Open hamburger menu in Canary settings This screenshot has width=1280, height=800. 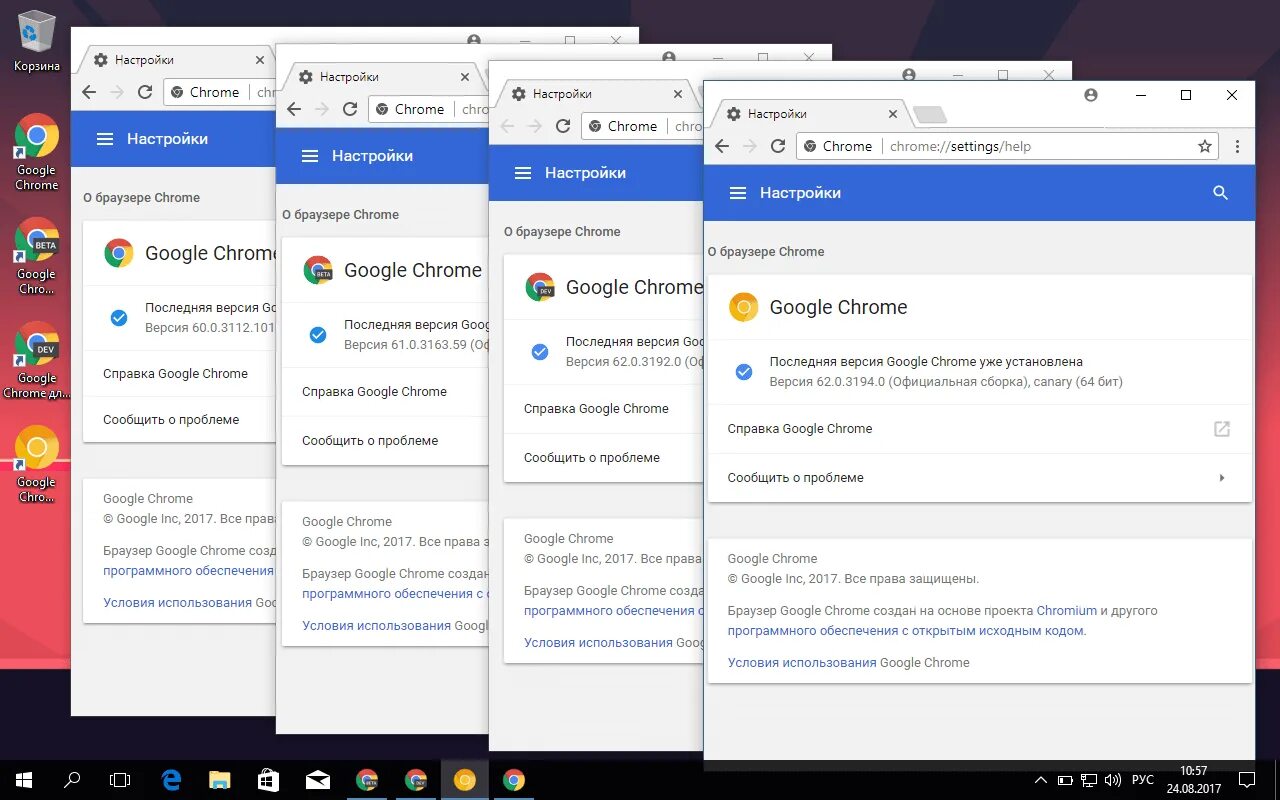(x=738, y=193)
